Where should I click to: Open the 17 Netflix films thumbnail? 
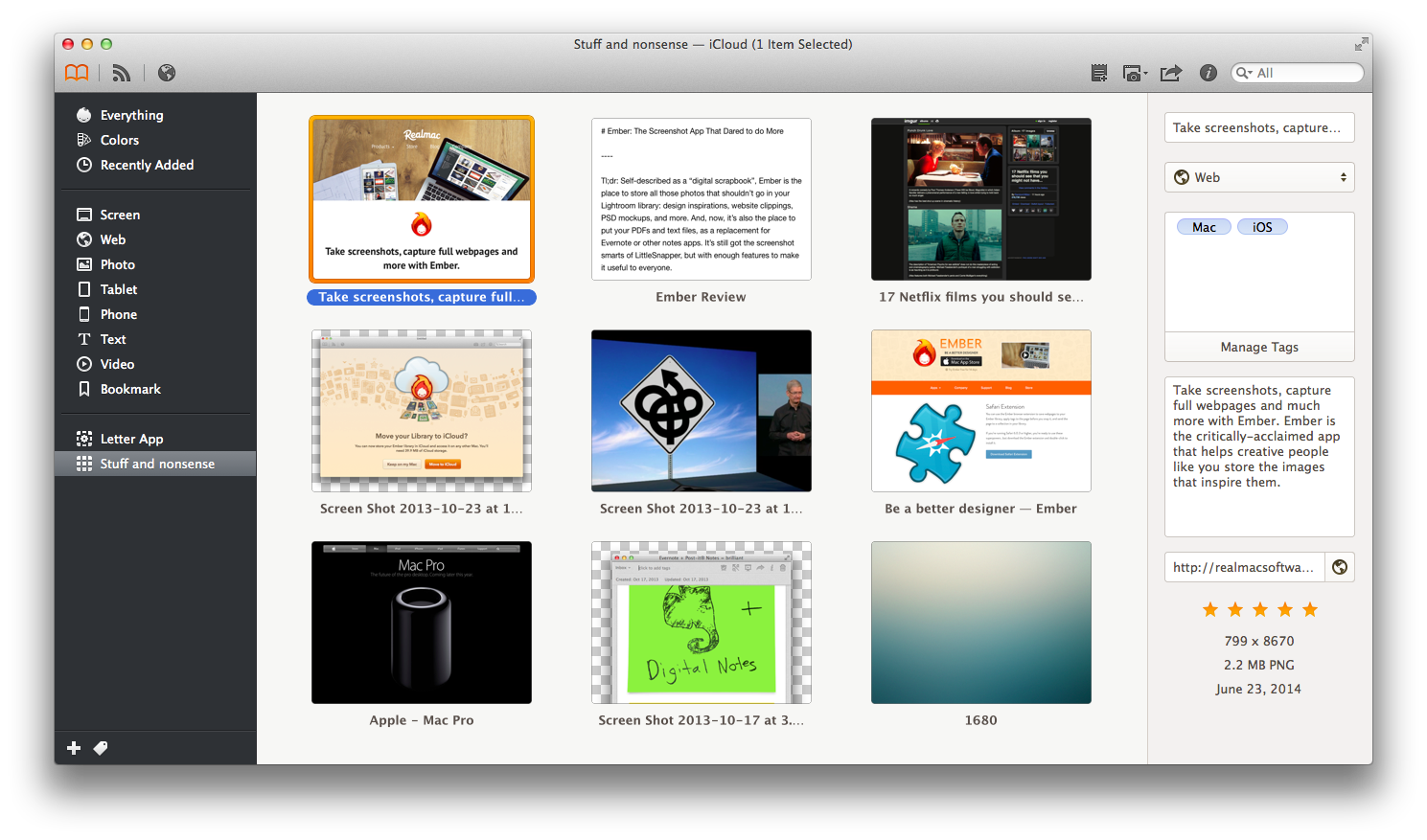tap(981, 199)
